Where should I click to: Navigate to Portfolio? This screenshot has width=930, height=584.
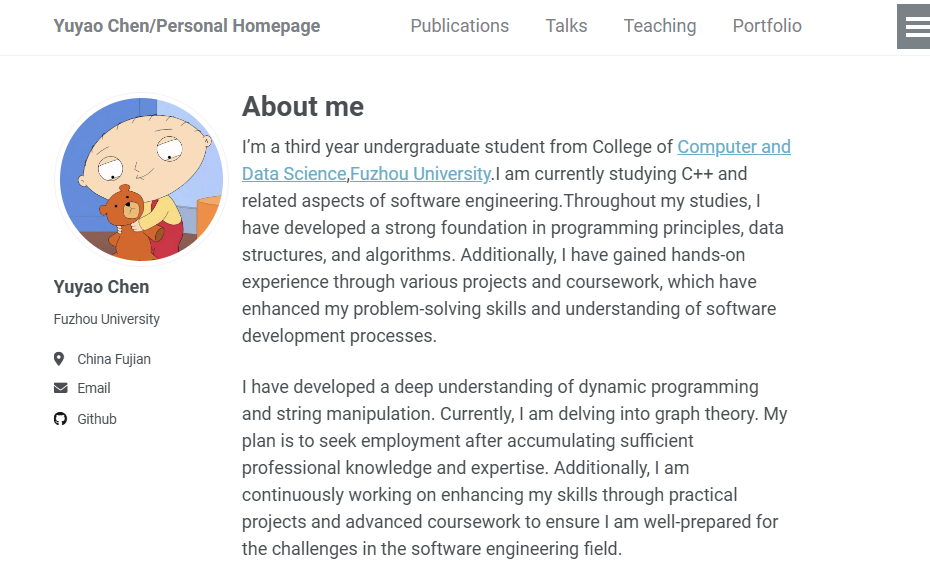point(767,26)
